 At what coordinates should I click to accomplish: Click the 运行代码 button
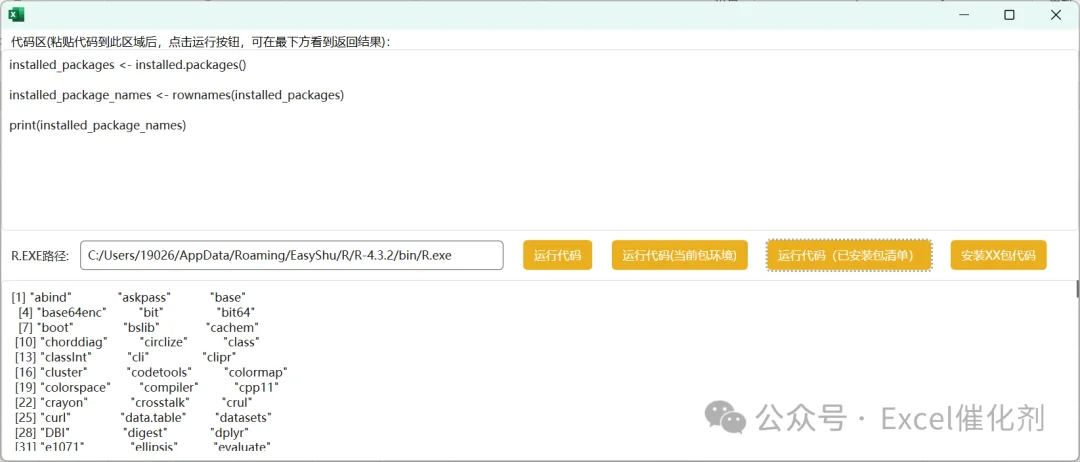[x=557, y=255]
